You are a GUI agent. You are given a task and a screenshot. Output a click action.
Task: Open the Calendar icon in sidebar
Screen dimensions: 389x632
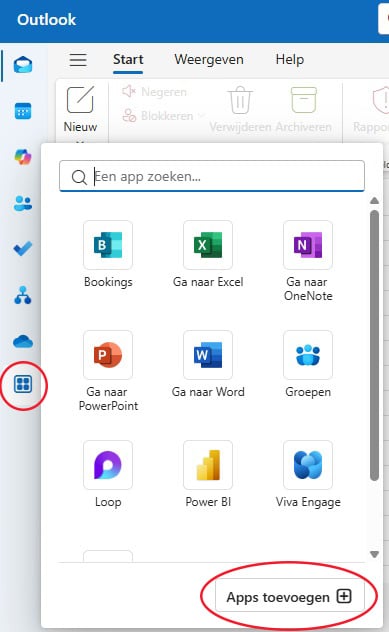coord(23,111)
